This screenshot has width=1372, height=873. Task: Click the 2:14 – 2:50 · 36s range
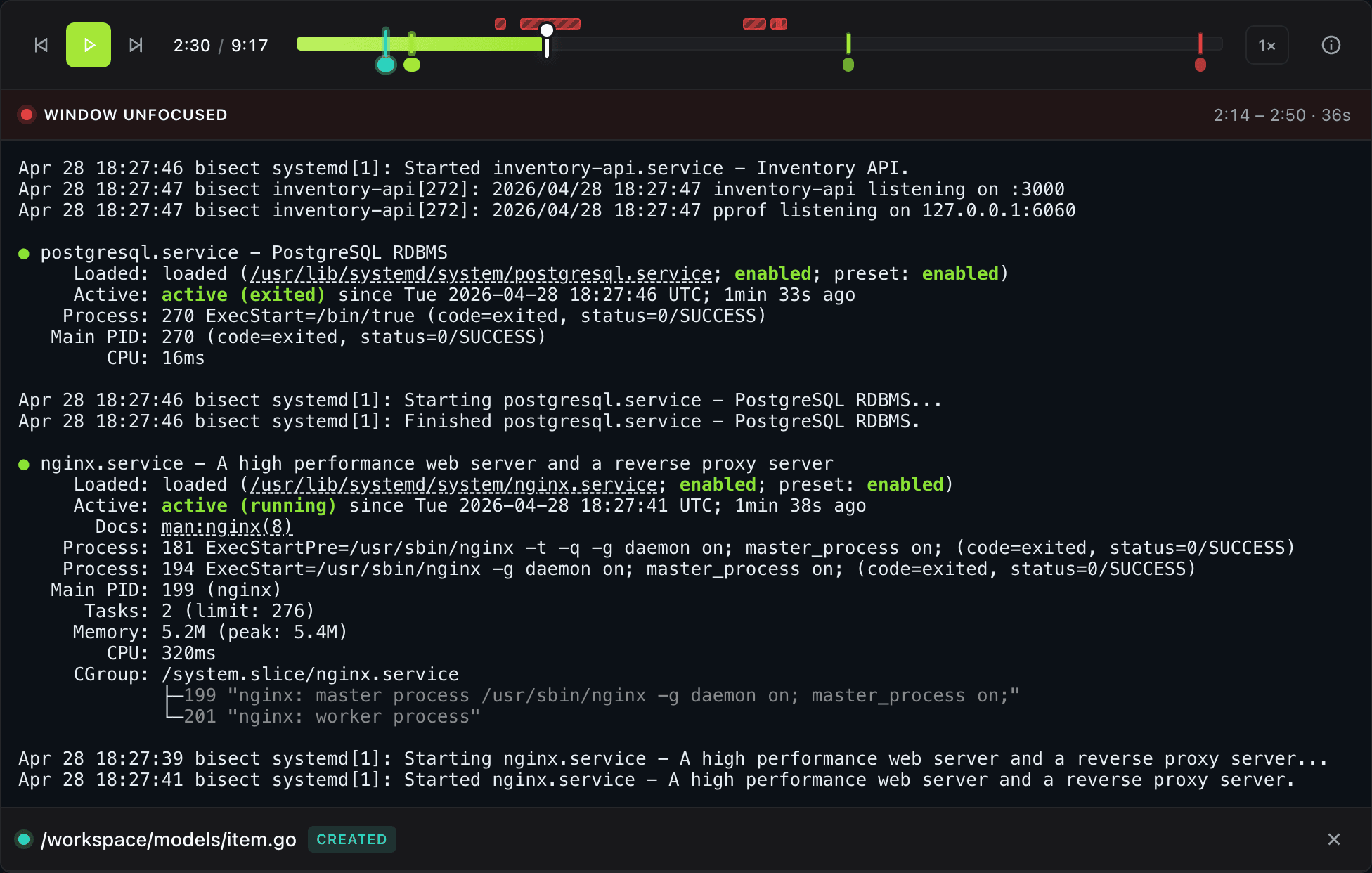click(x=1282, y=115)
